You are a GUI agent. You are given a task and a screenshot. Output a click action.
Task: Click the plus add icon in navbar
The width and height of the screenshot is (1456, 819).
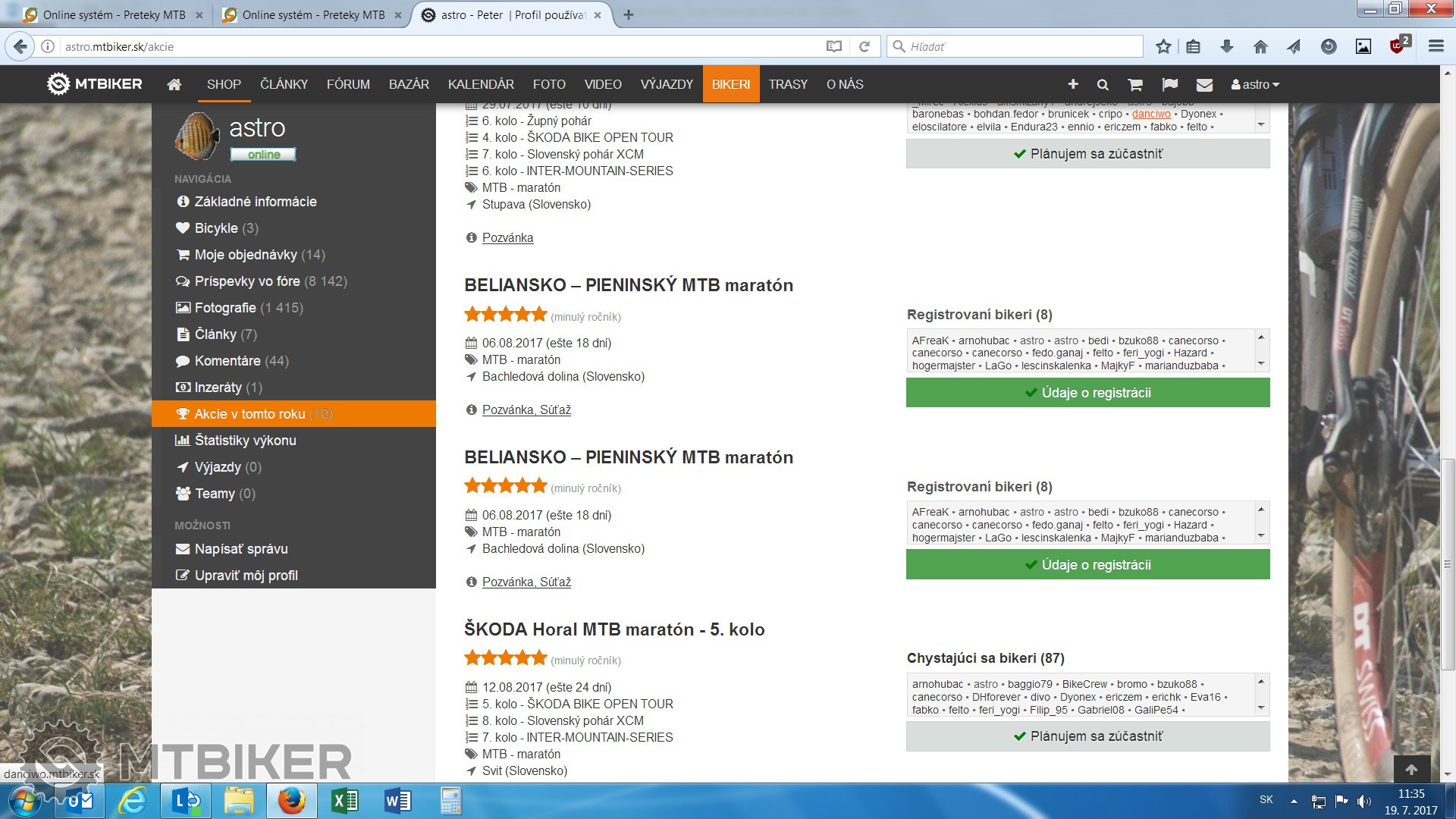pyautogui.click(x=1073, y=84)
